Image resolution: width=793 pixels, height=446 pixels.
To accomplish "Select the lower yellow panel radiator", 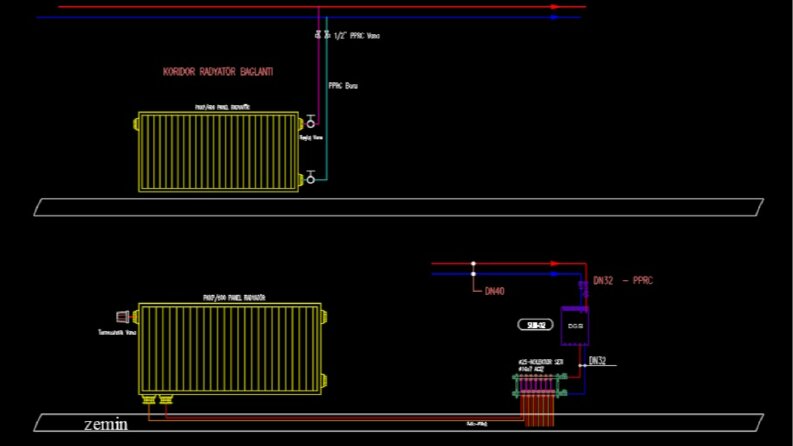I will click(x=230, y=349).
